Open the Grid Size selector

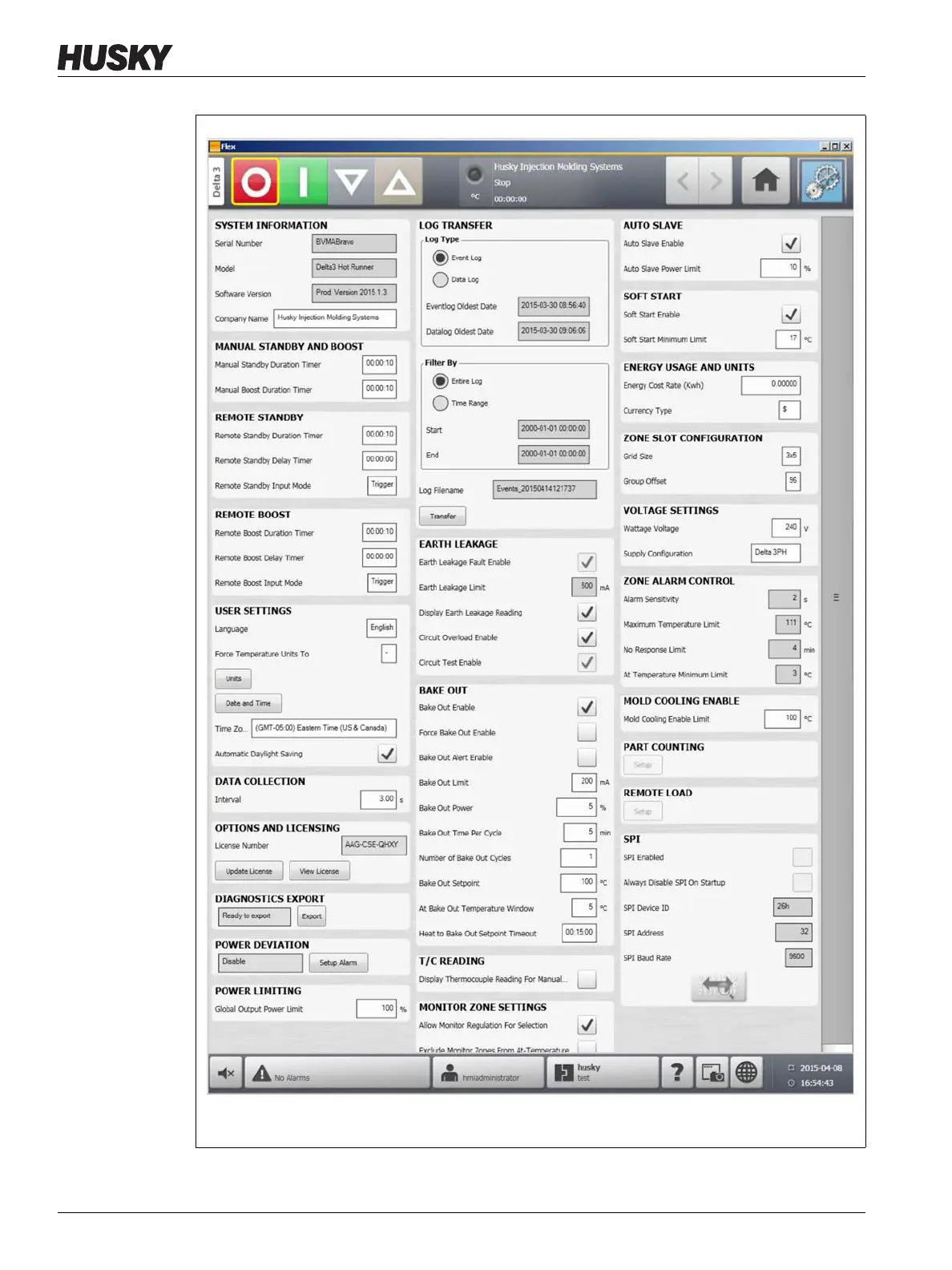791,455
